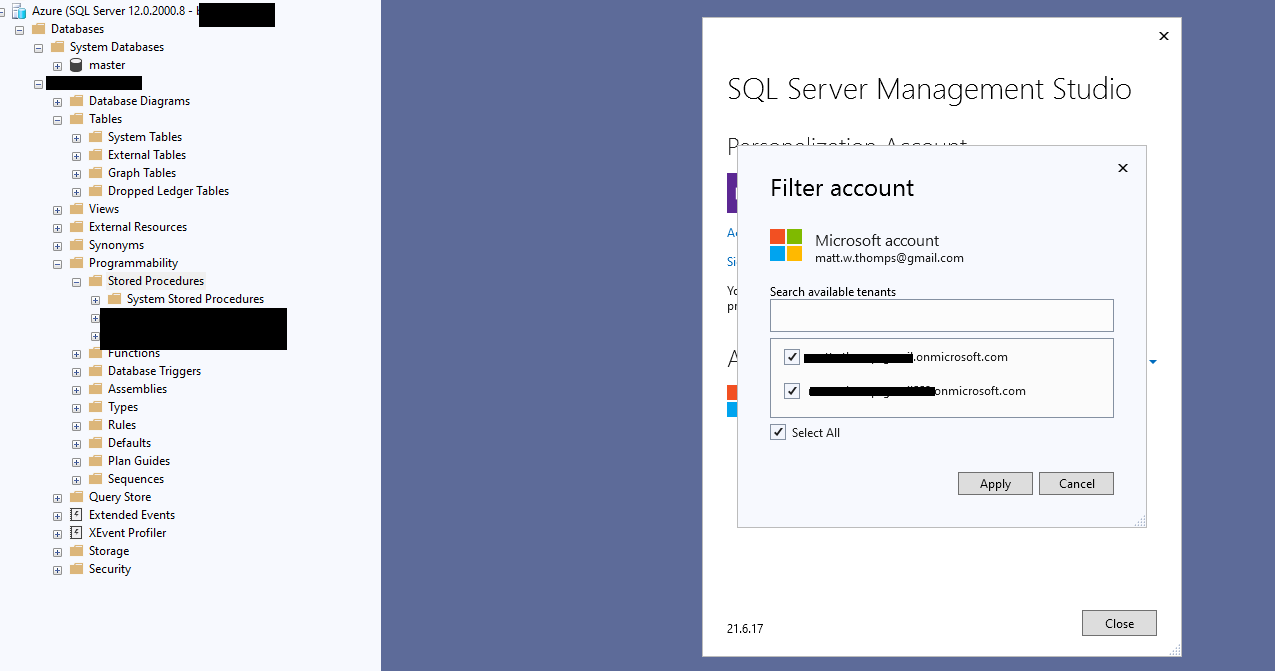Screen dimensions: 1275x671
Task: Click the Storage folder icon
Action: [76, 551]
